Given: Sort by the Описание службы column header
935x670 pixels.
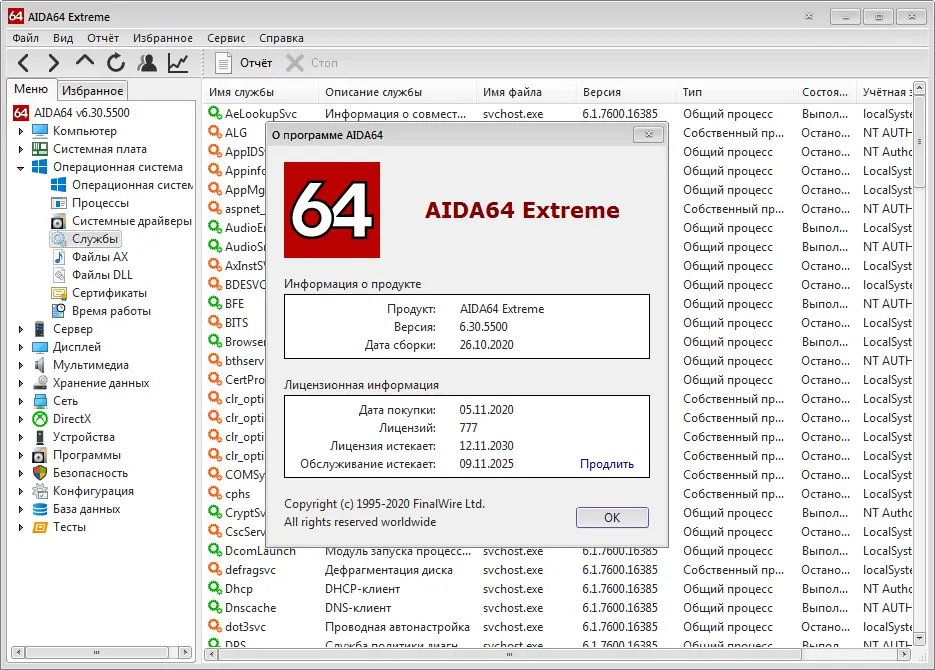Looking at the screenshot, I should [x=397, y=92].
